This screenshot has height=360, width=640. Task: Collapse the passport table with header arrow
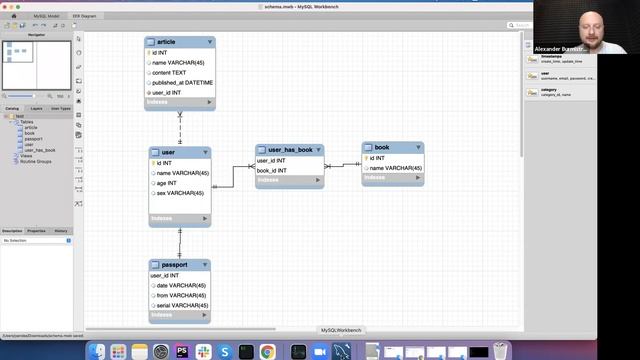(x=205, y=265)
